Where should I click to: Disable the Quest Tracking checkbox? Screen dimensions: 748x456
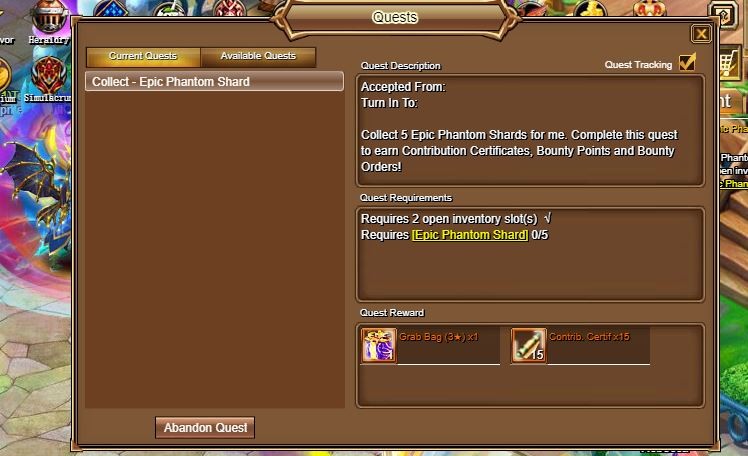coord(687,62)
